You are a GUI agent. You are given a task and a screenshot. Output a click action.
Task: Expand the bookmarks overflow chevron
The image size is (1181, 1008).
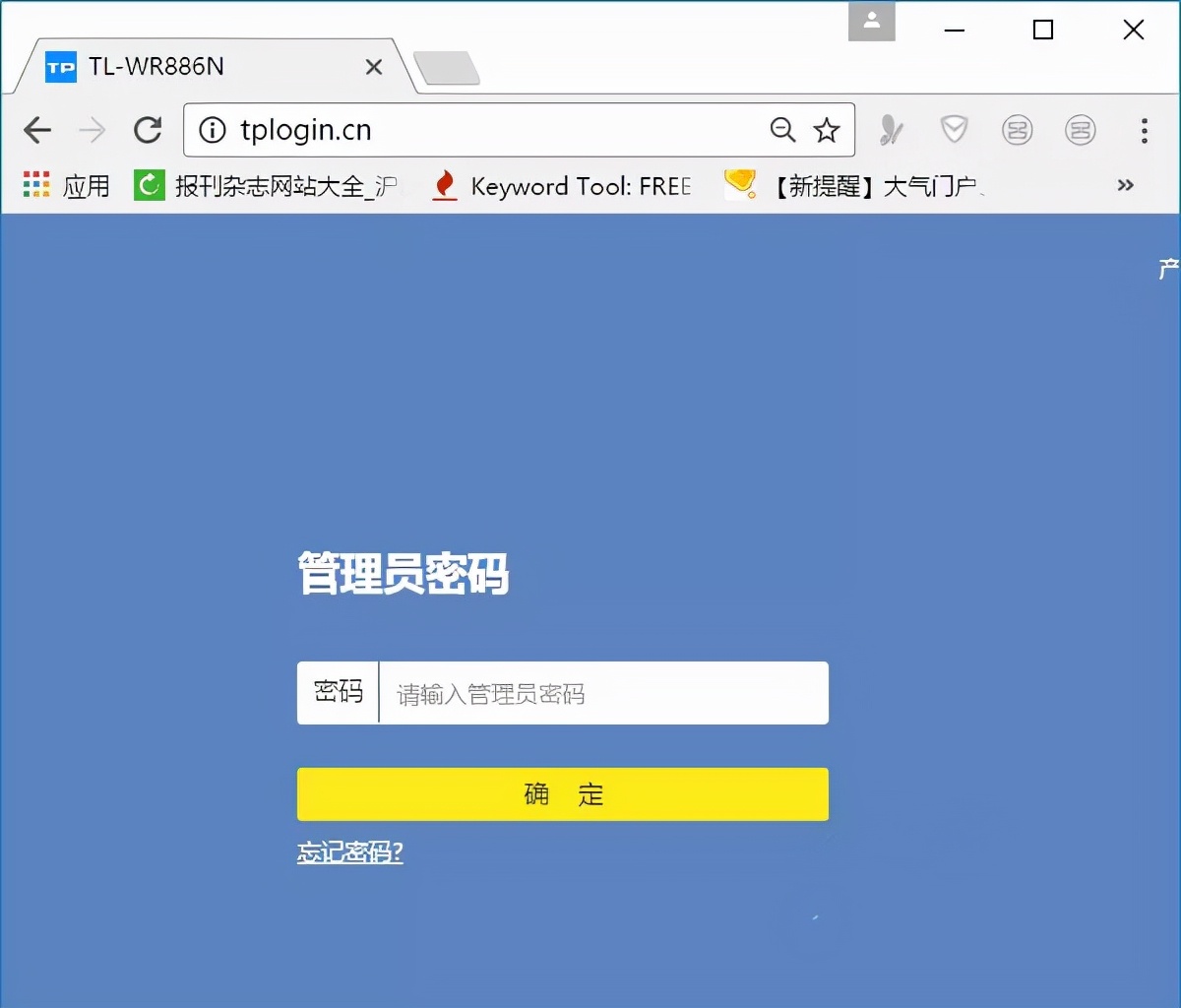pos(1126,185)
